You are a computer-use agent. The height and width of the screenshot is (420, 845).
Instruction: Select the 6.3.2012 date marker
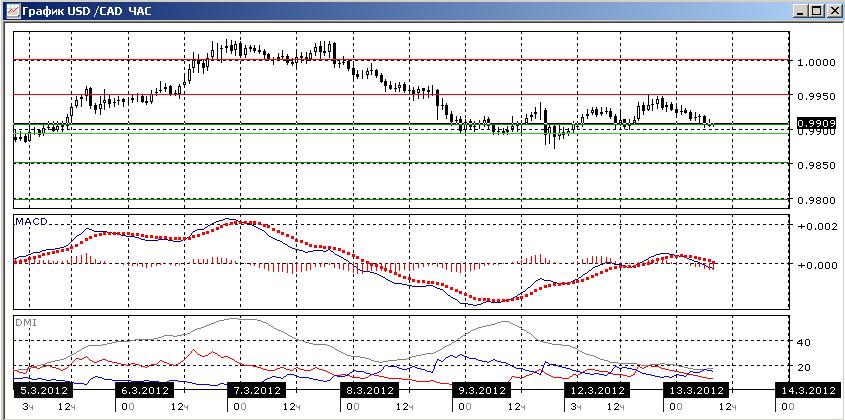point(144,389)
